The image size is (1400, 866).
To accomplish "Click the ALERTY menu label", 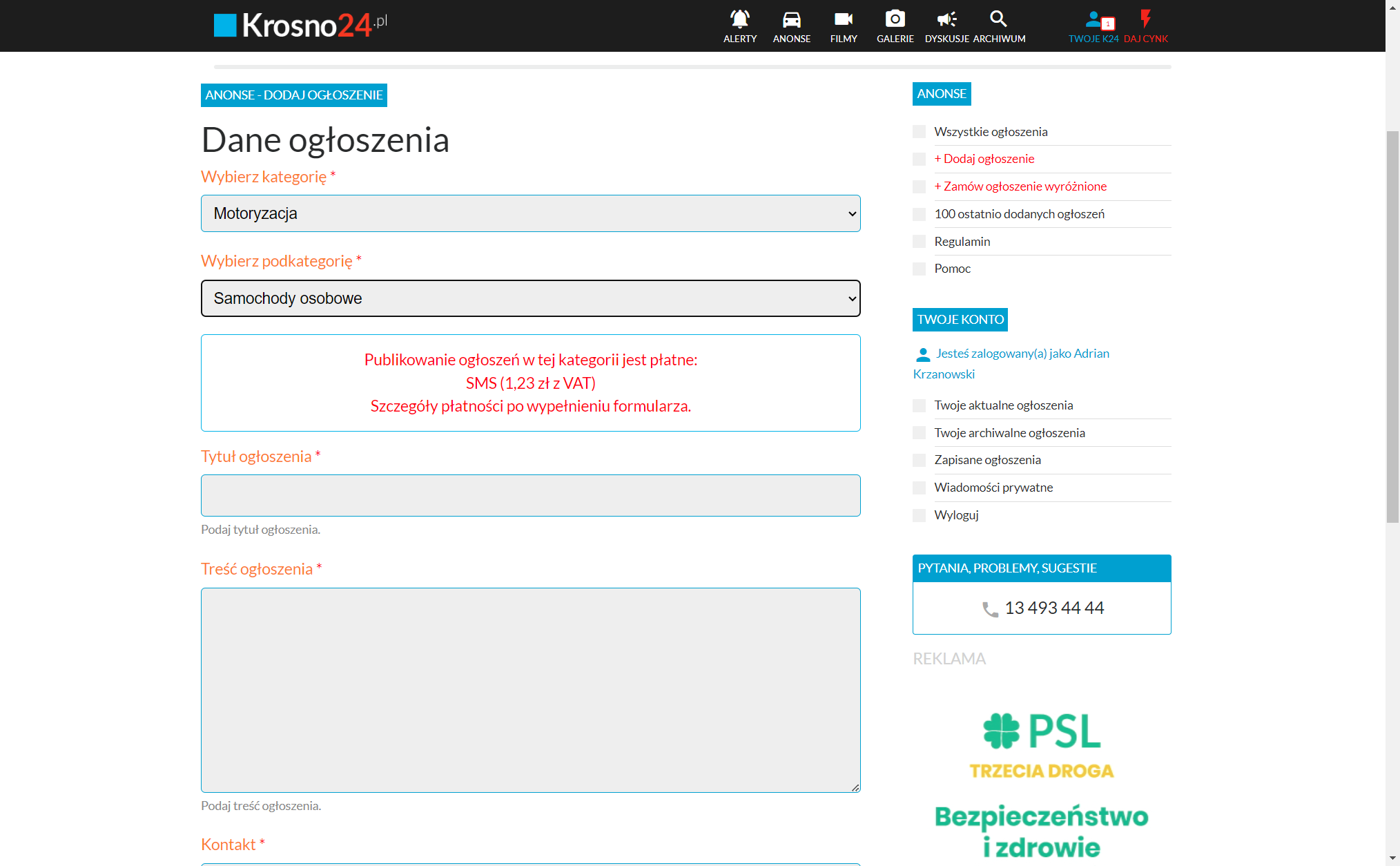I will tap(740, 39).
